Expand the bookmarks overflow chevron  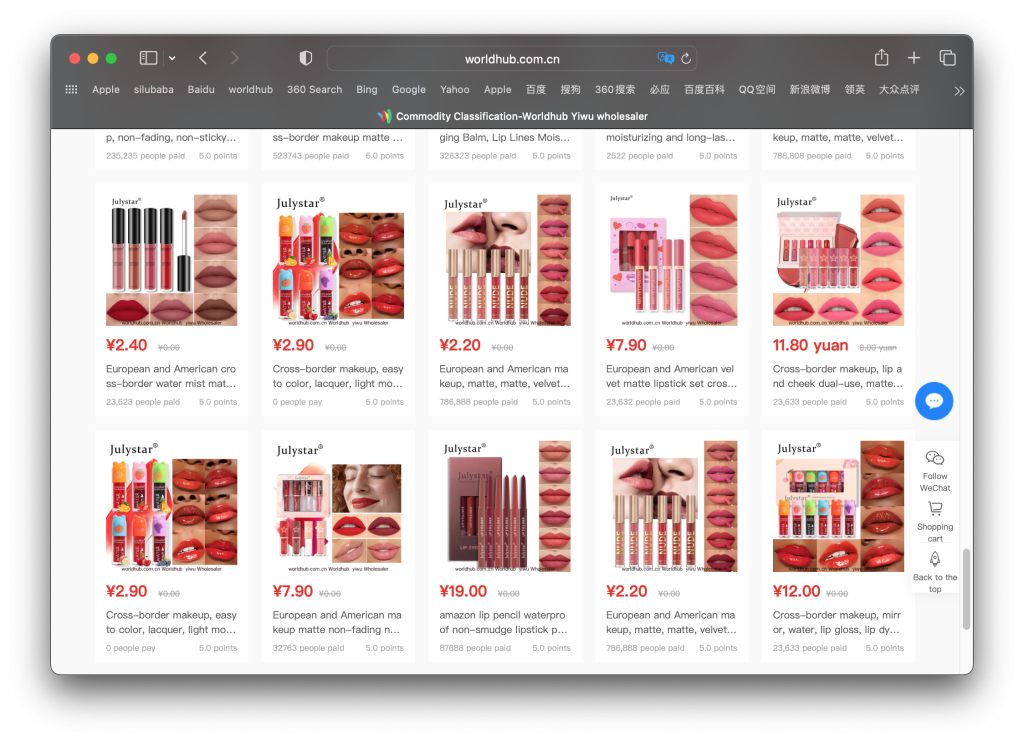point(959,90)
